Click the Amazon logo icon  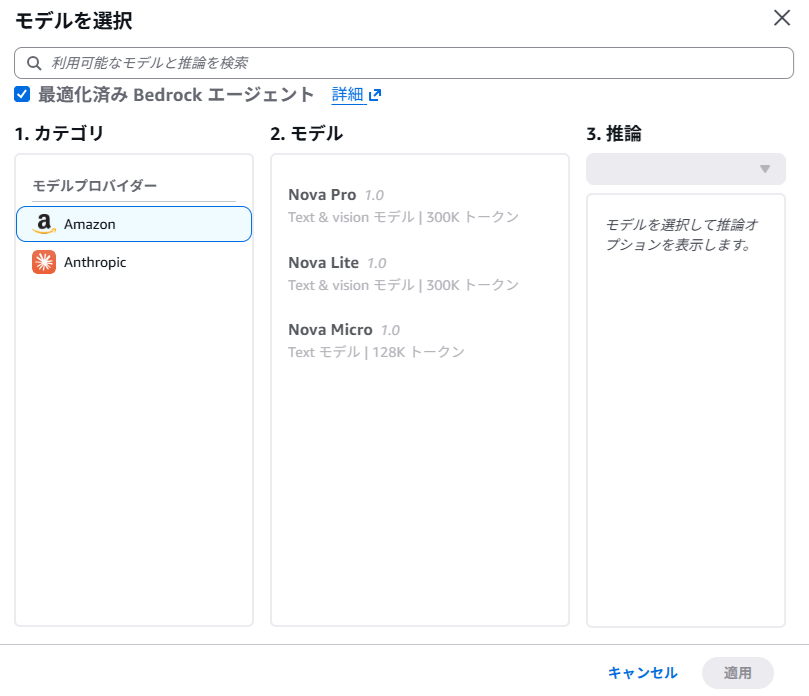(44, 224)
